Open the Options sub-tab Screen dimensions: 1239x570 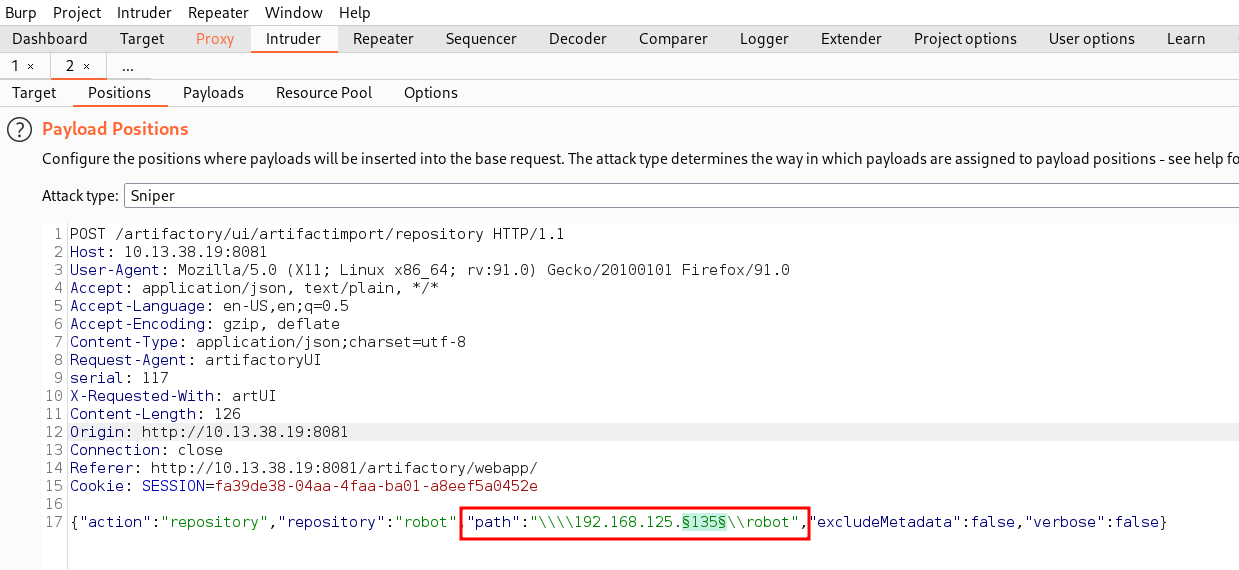click(x=431, y=92)
